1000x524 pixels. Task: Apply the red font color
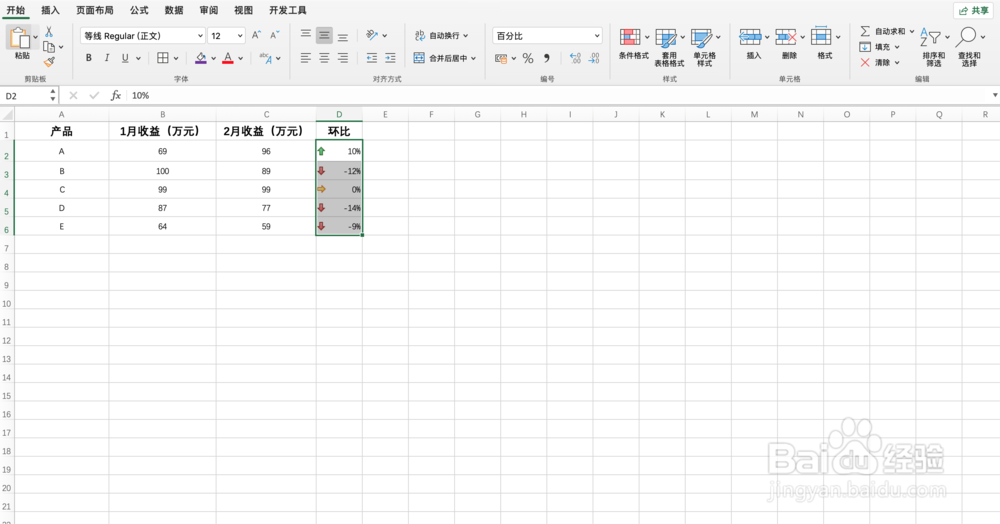tap(228, 58)
